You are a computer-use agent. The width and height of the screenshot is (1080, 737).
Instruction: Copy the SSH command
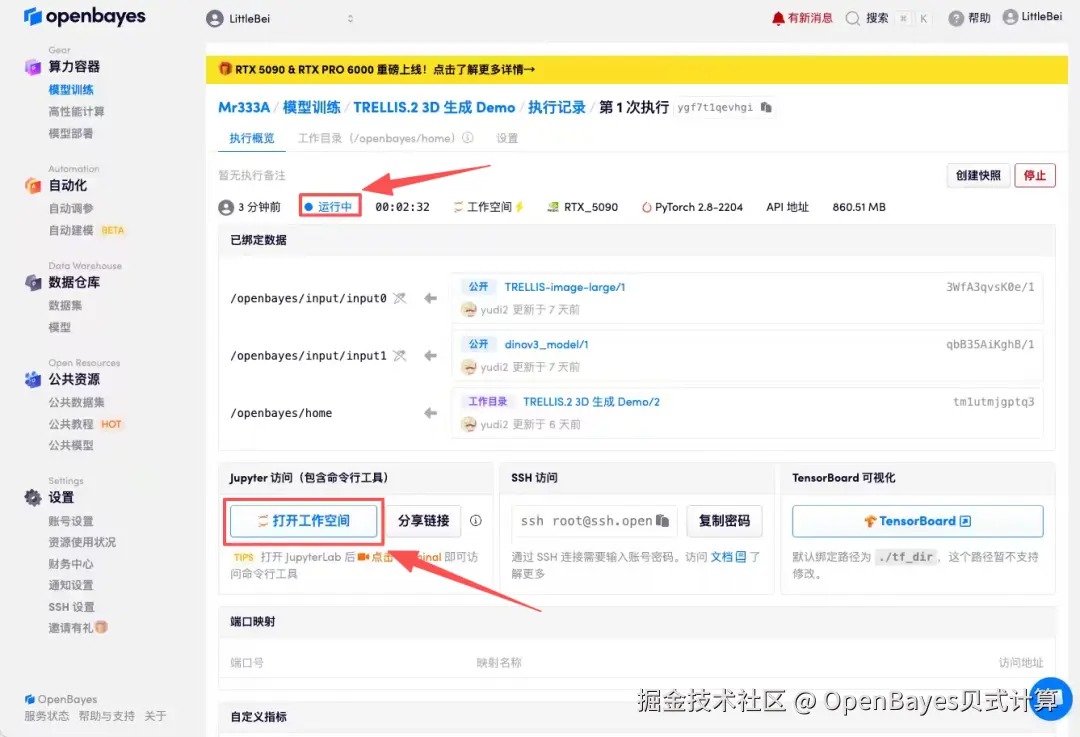663,521
